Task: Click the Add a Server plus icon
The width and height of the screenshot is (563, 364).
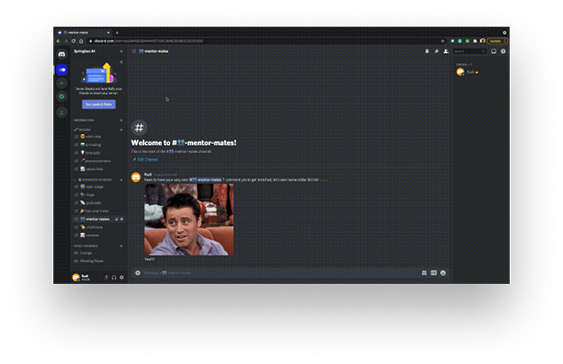Action: pos(62,83)
